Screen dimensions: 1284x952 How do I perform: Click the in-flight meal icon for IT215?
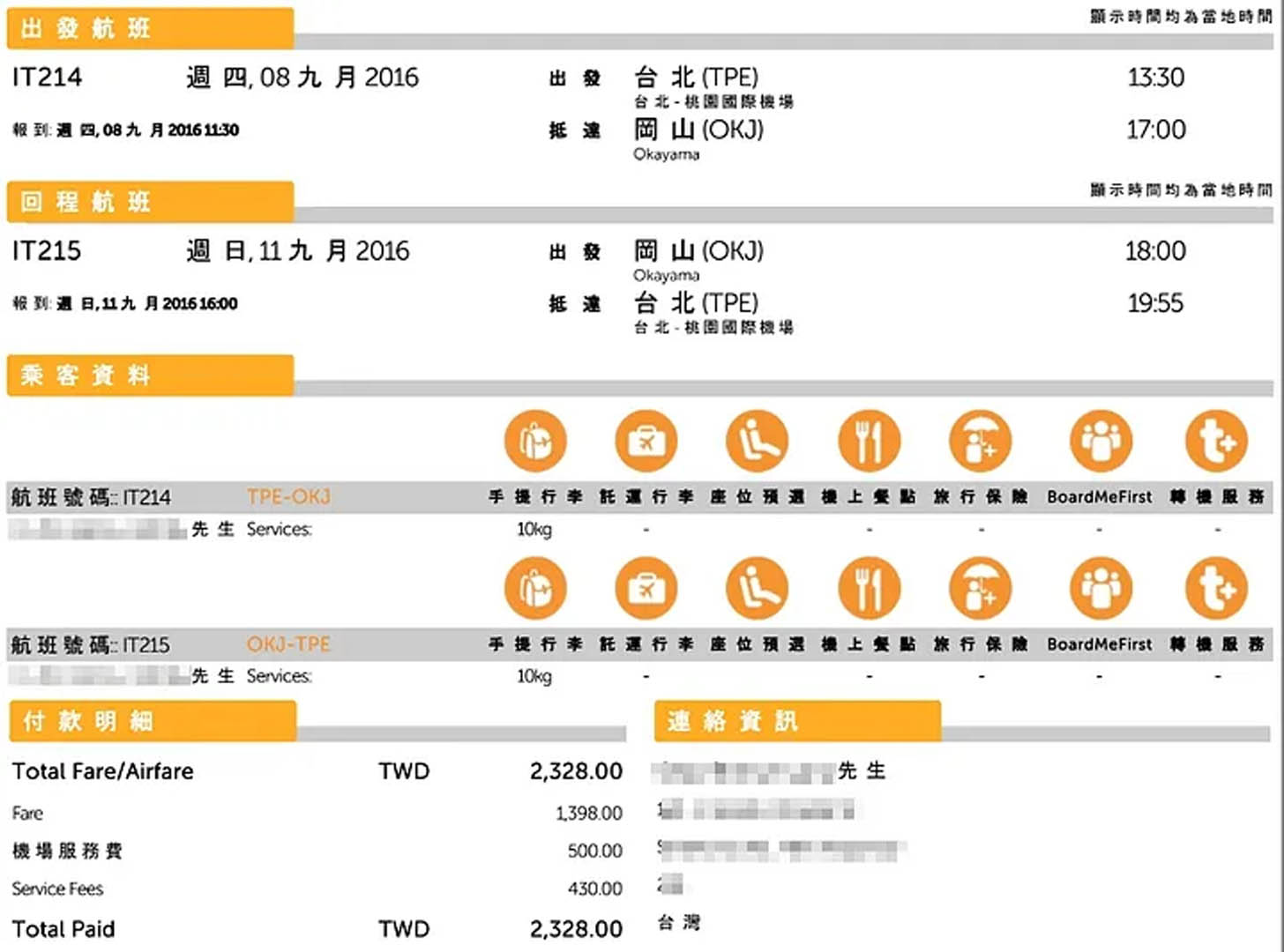869,588
